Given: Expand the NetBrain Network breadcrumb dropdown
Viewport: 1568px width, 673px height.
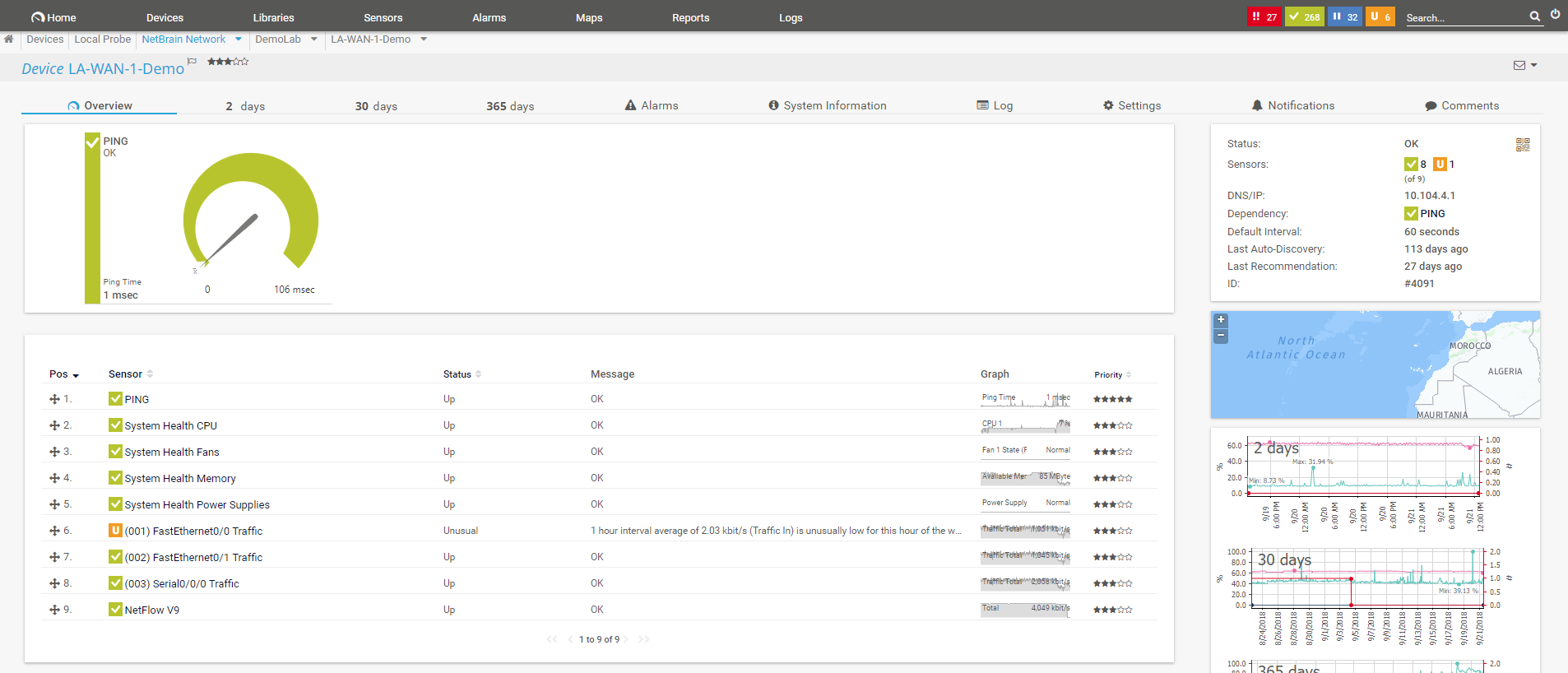Looking at the screenshot, I should [239, 39].
